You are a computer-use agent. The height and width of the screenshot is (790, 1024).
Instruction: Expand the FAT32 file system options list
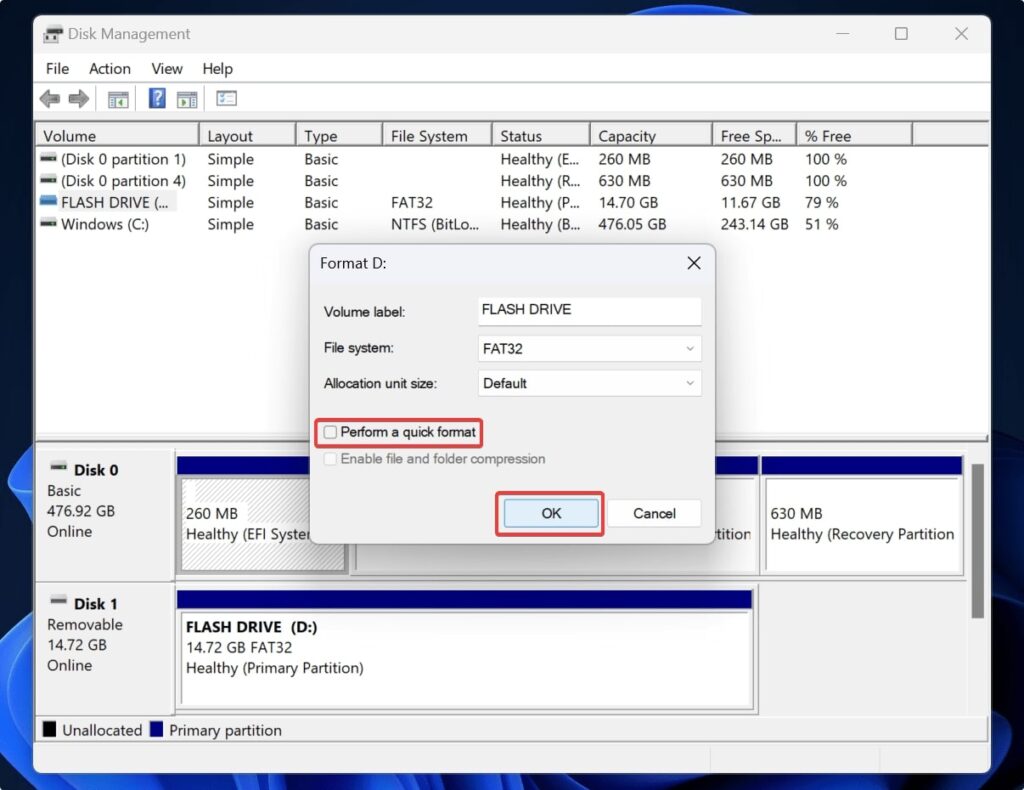[690, 347]
